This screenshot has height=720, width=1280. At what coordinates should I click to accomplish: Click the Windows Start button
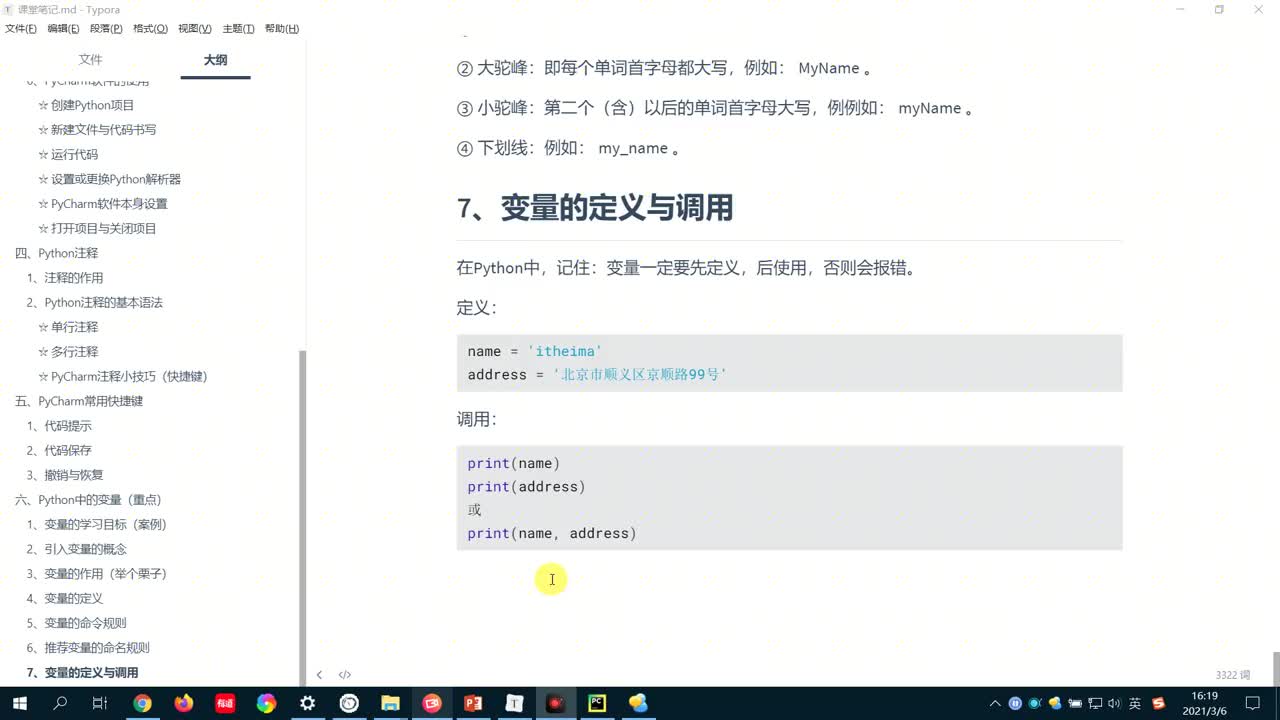pos(19,703)
